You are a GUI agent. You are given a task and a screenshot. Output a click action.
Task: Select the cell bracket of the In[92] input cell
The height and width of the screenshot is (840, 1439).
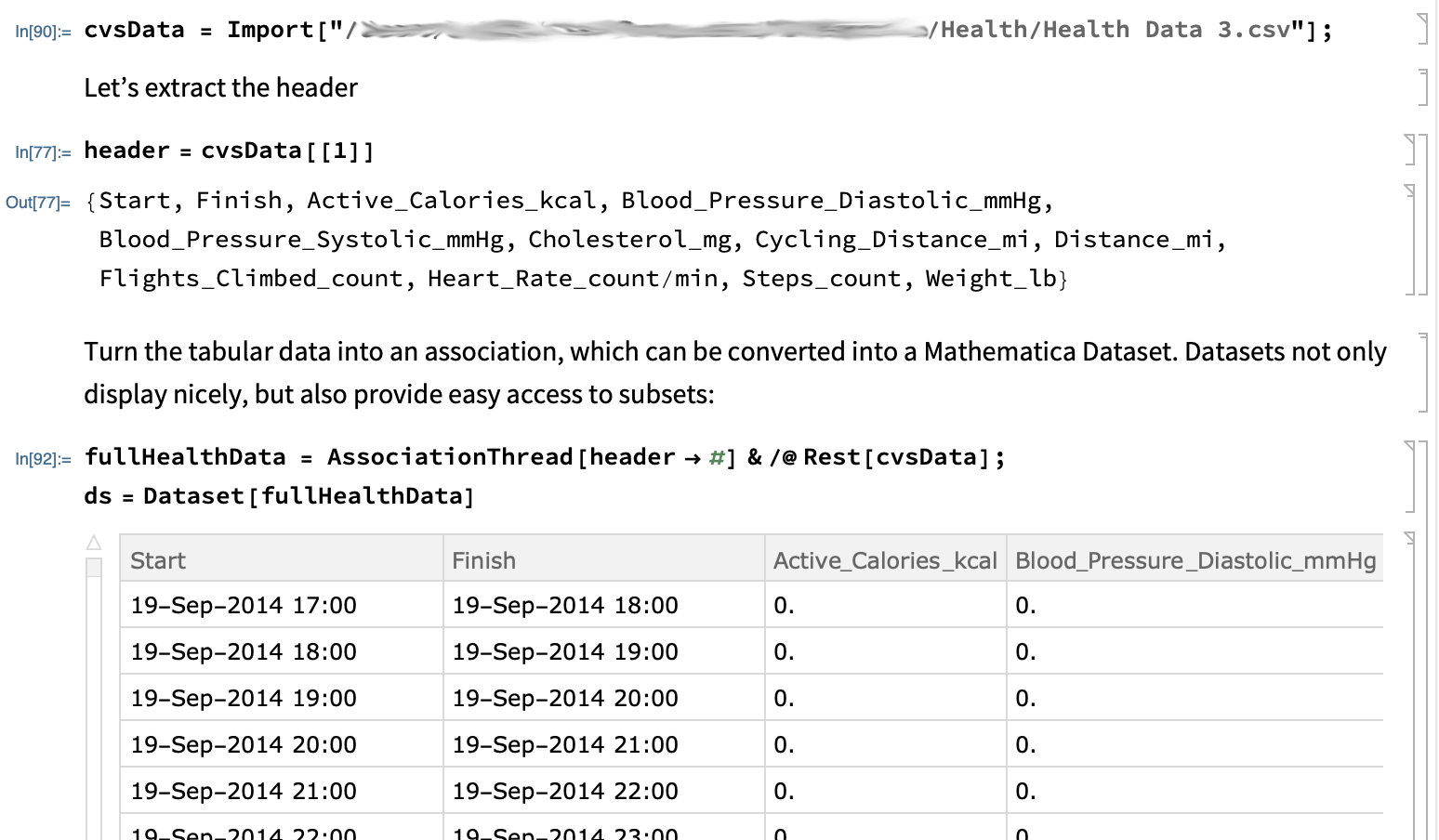coord(1410,476)
